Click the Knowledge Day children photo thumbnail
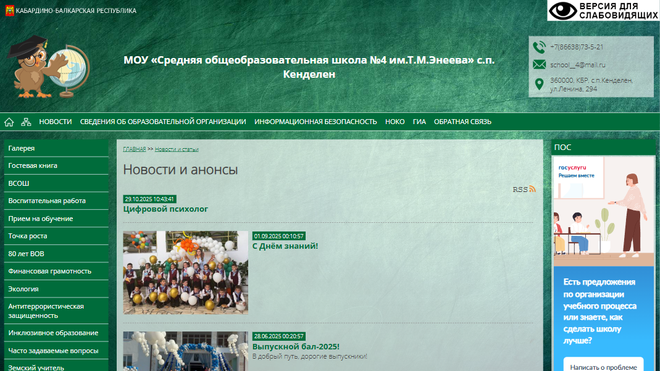The width and height of the screenshot is (660, 371). pyautogui.click(x=186, y=272)
